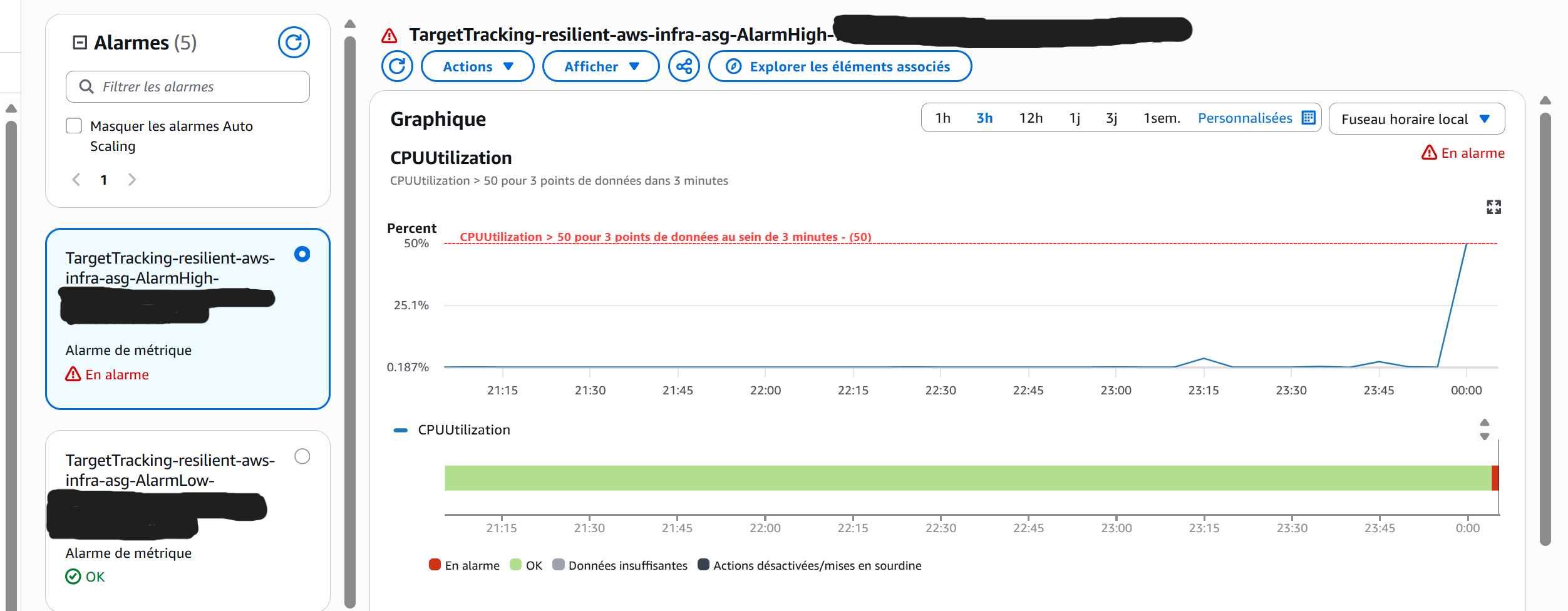Click the Filtrer les alarmes search field
The image size is (1568, 611).
click(x=188, y=86)
